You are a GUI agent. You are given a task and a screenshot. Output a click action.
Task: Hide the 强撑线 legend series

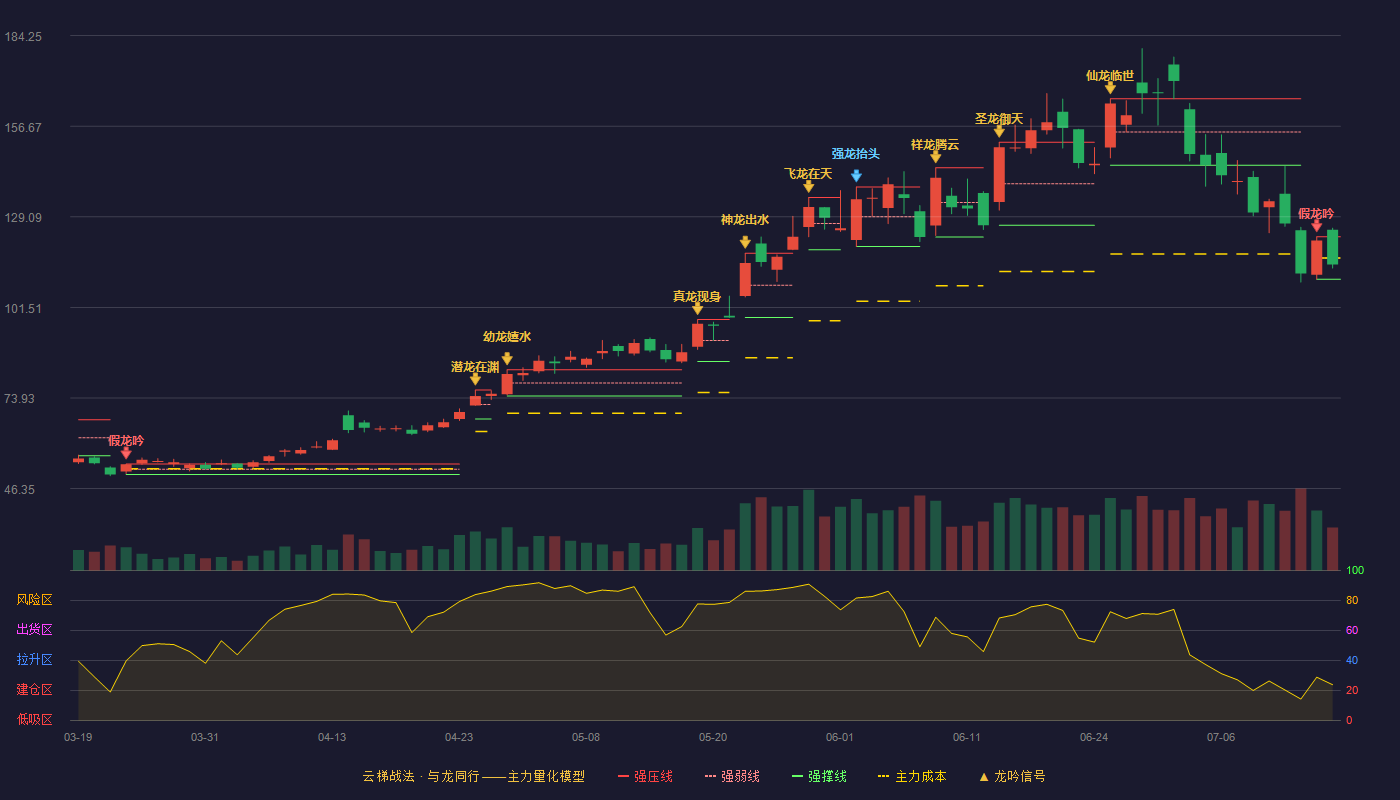(819, 776)
